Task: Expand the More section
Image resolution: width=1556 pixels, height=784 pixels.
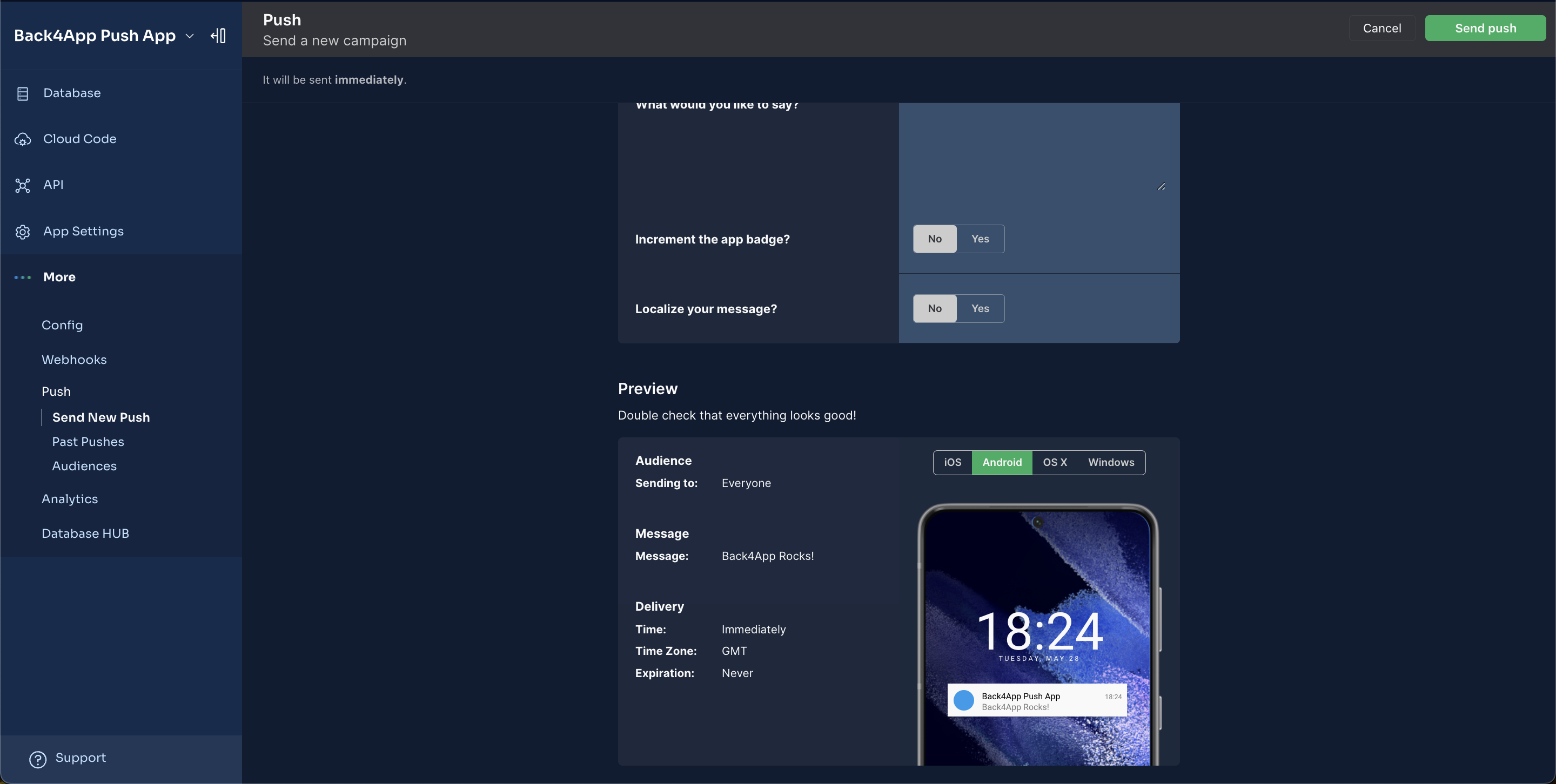Action: coord(58,277)
